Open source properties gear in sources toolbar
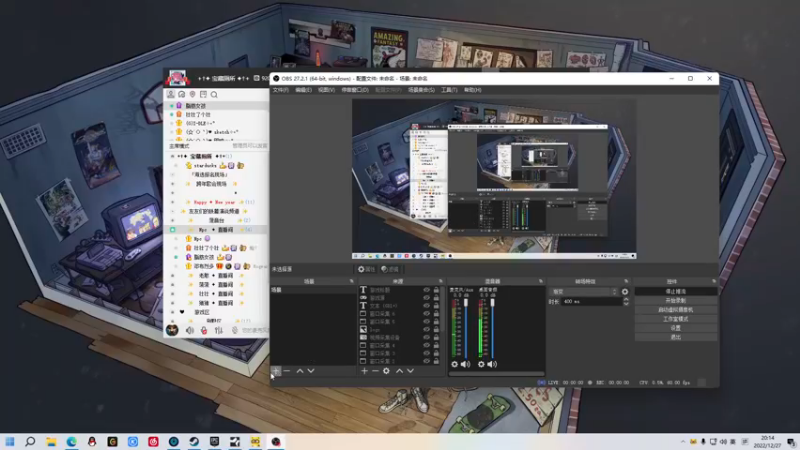Image resolution: width=800 pixels, height=450 pixels. [386, 371]
